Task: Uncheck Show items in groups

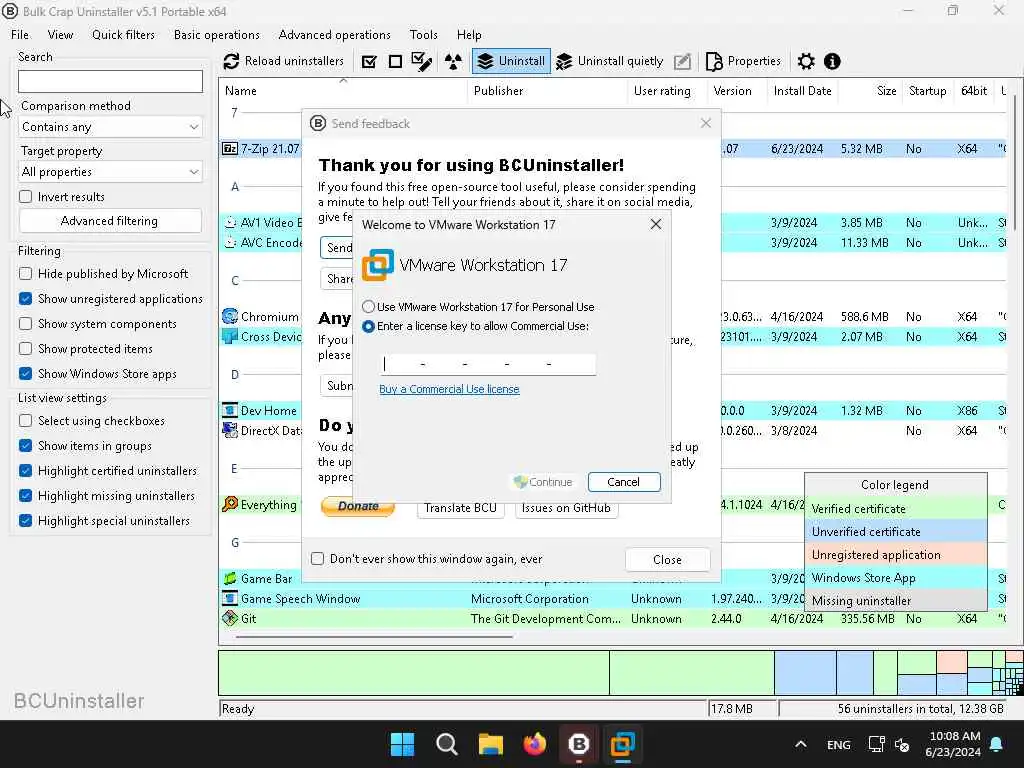Action: coord(25,445)
